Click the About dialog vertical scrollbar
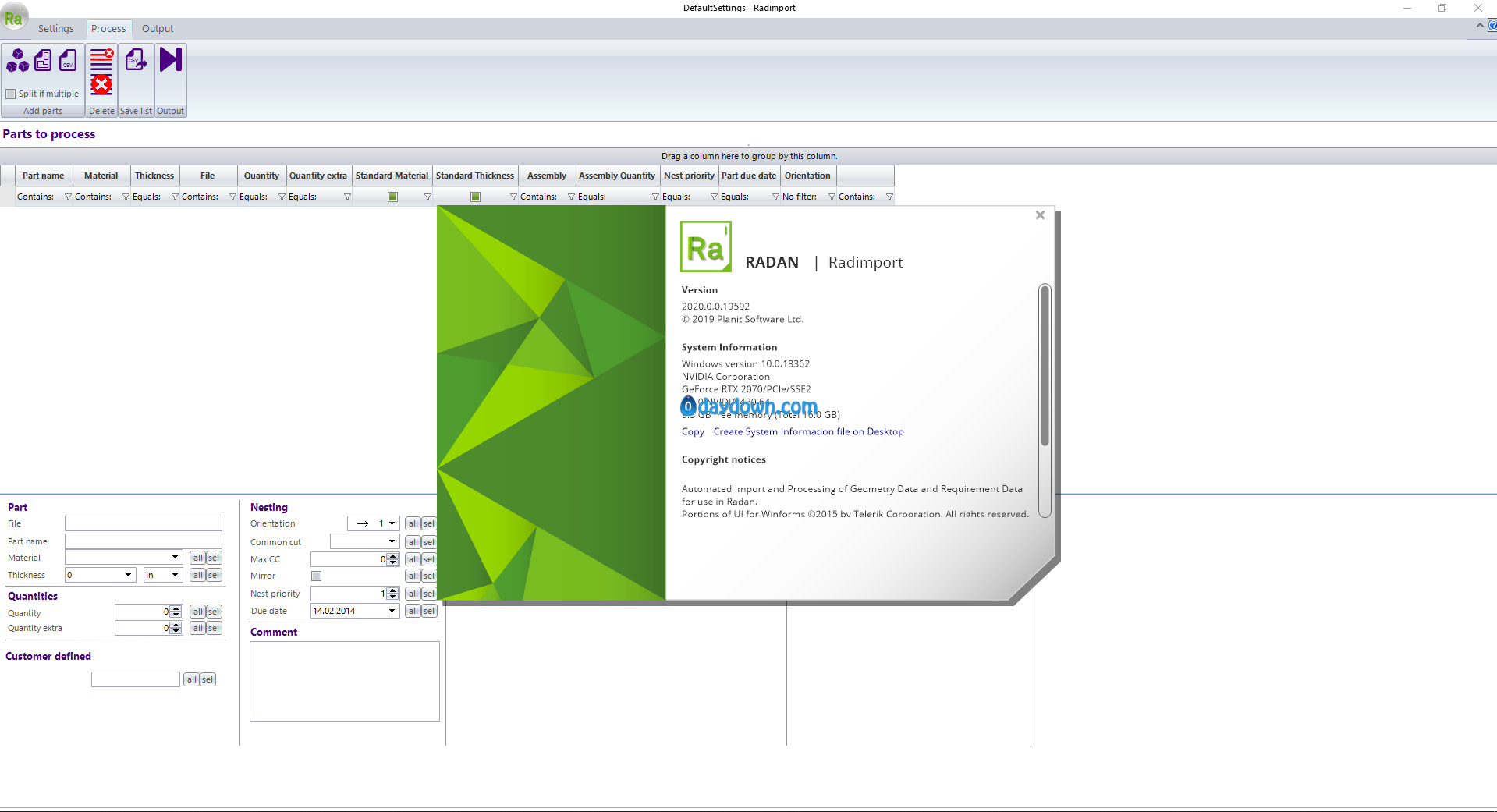Image resolution: width=1497 pixels, height=812 pixels. point(1045,367)
